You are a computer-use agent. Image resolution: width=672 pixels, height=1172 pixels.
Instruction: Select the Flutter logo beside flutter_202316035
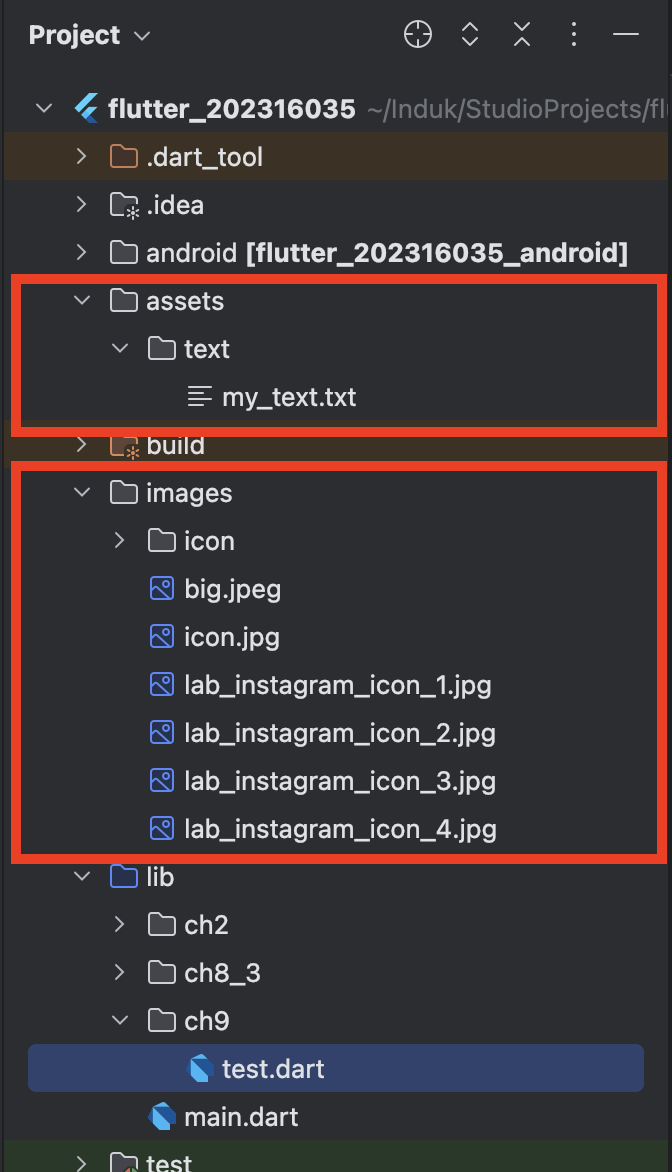click(85, 108)
